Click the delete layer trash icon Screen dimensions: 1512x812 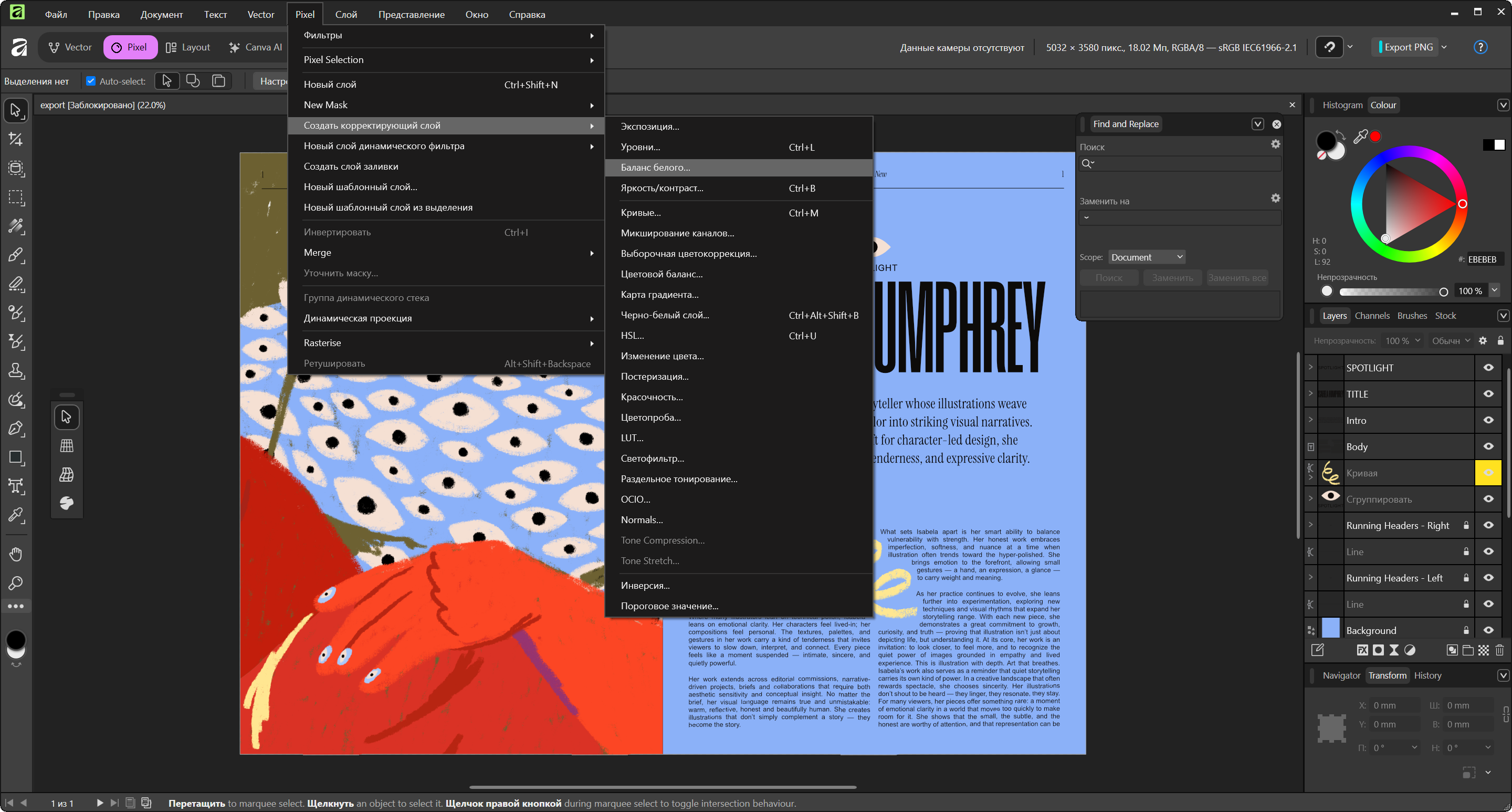(x=1500, y=650)
